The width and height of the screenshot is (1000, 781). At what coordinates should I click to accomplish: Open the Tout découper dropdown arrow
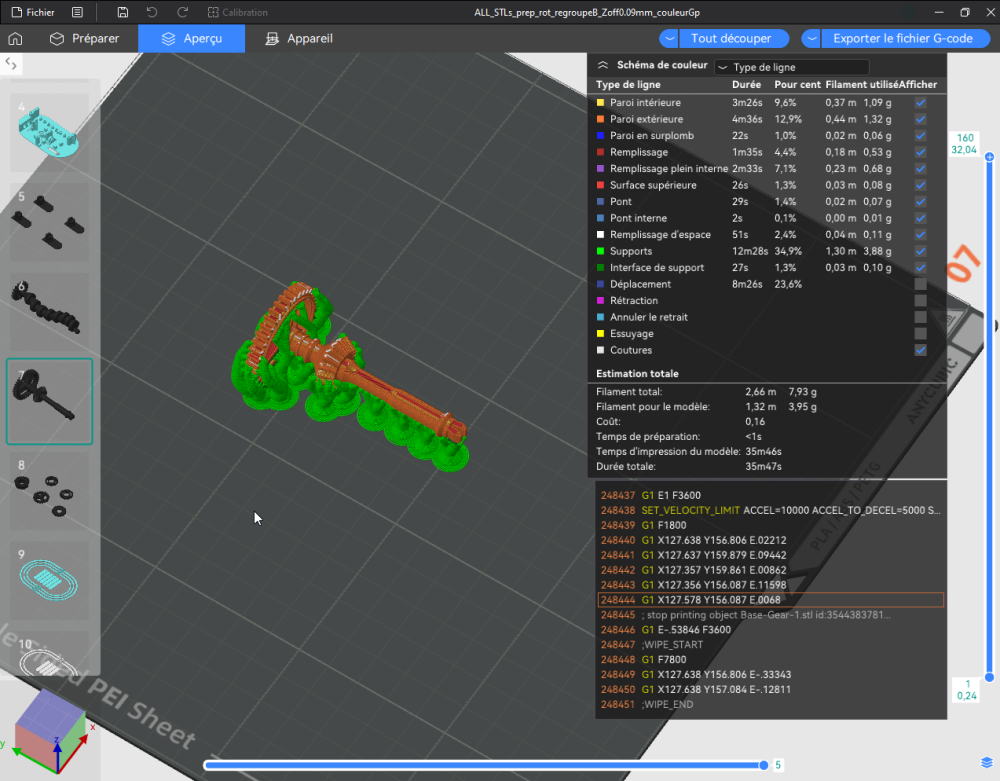(669, 38)
